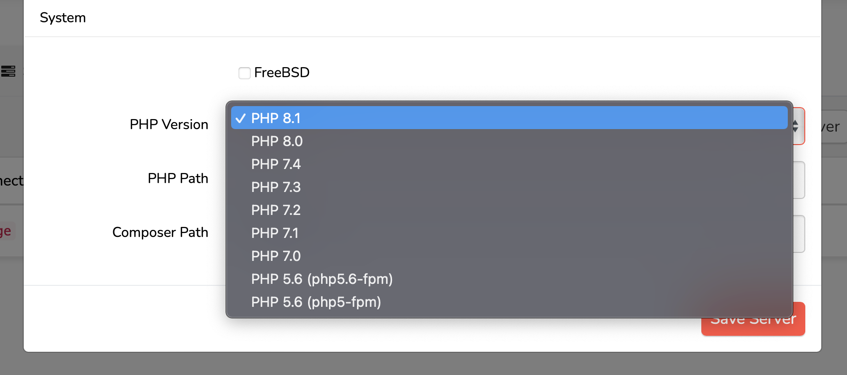Select PHP 5.6 (php5.6-fpm) option
The image size is (847, 375).
[x=509, y=279]
